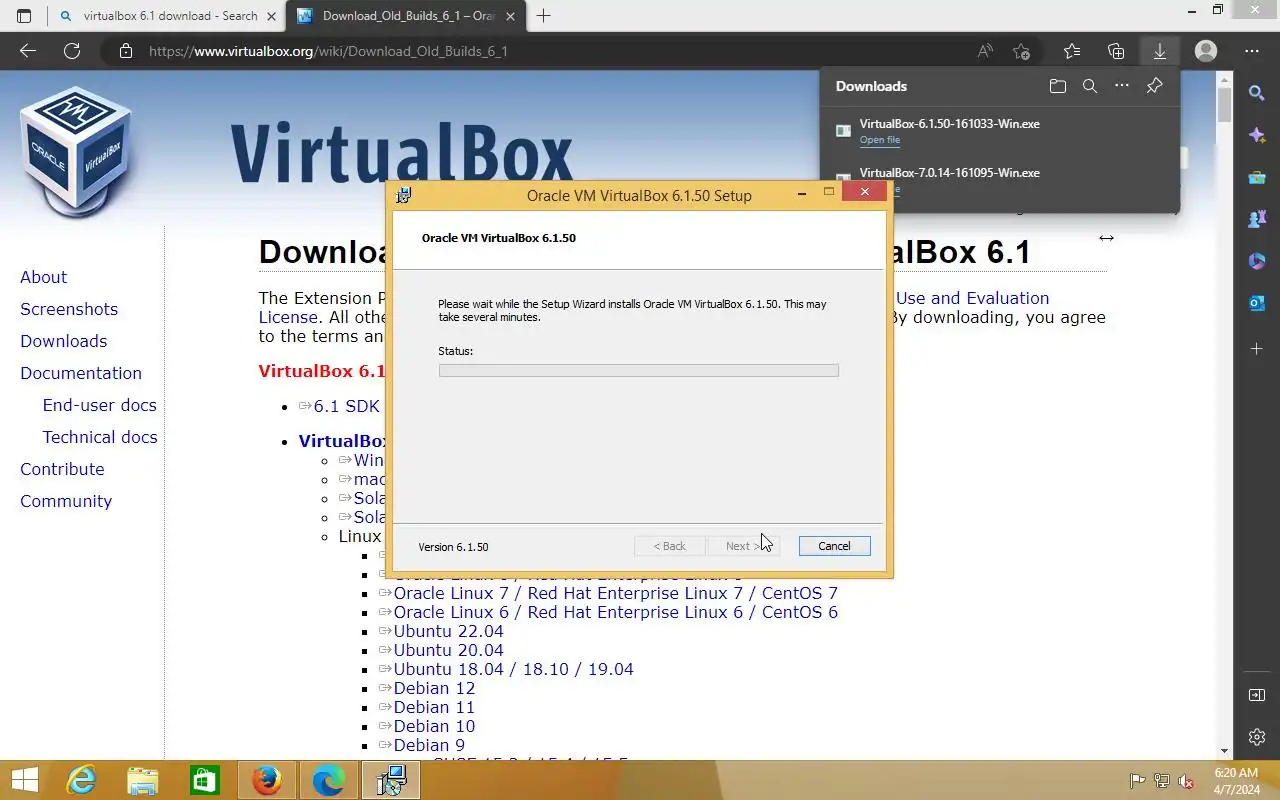Reload the page with the refresh icon

pos(72,51)
